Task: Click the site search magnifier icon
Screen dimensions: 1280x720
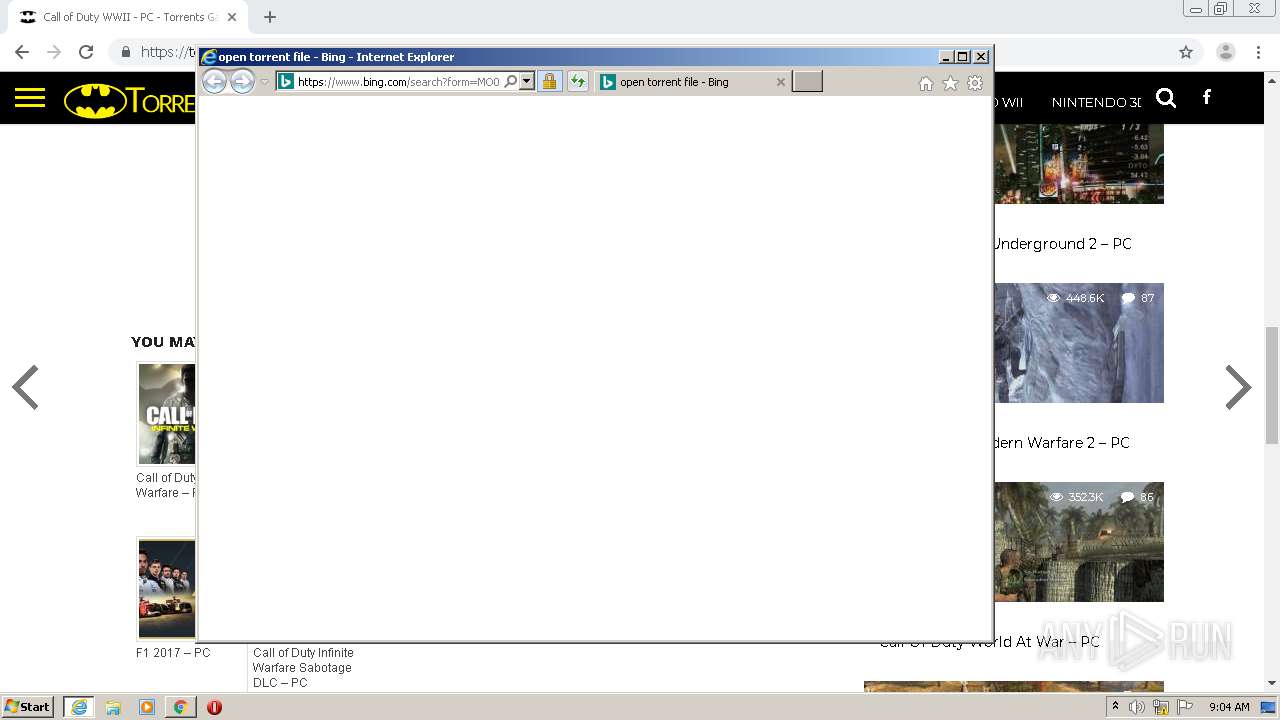Action: (x=1166, y=98)
